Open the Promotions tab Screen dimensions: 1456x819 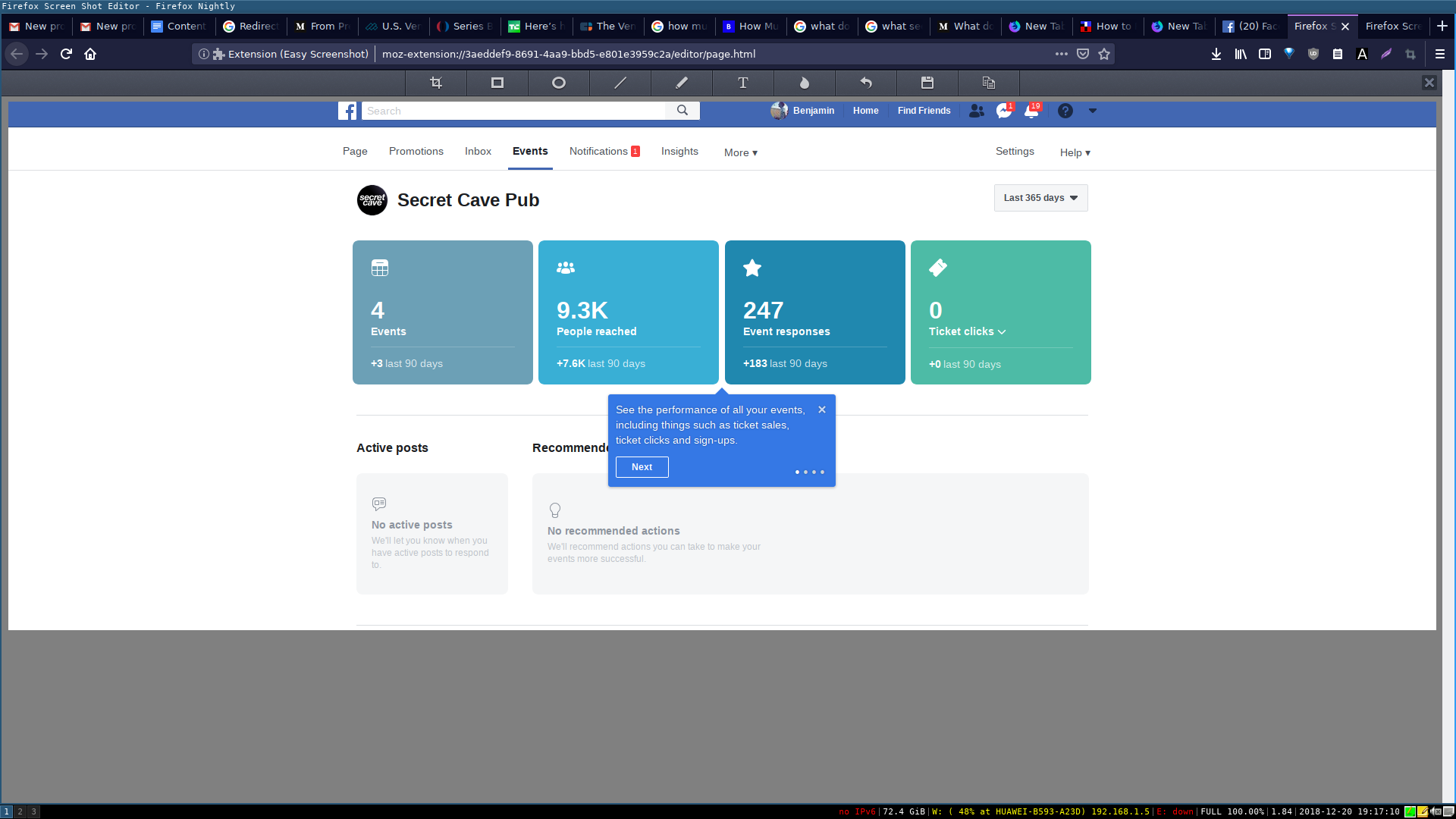pyautogui.click(x=416, y=152)
